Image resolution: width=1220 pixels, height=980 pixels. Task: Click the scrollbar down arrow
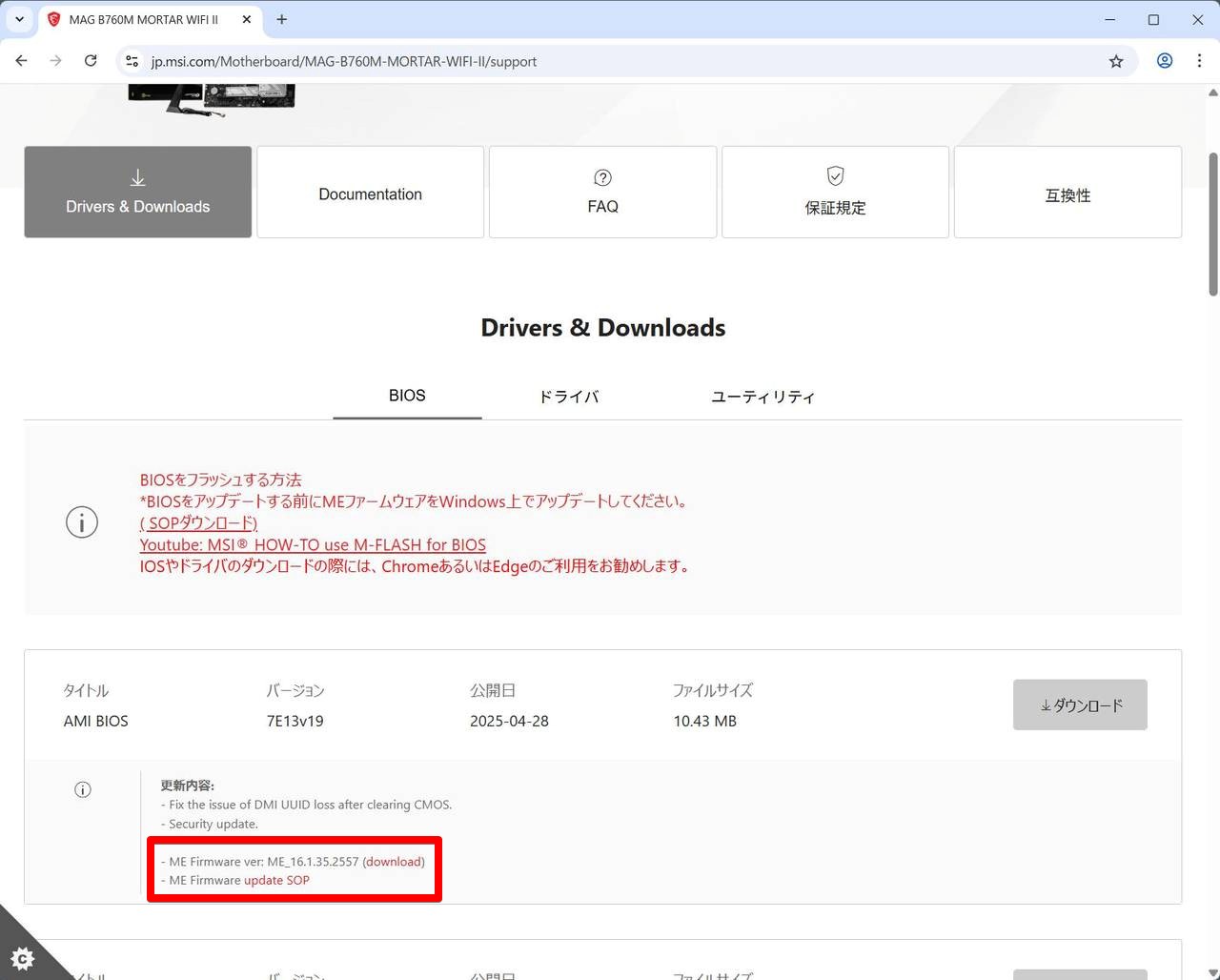click(x=1212, y=972)
